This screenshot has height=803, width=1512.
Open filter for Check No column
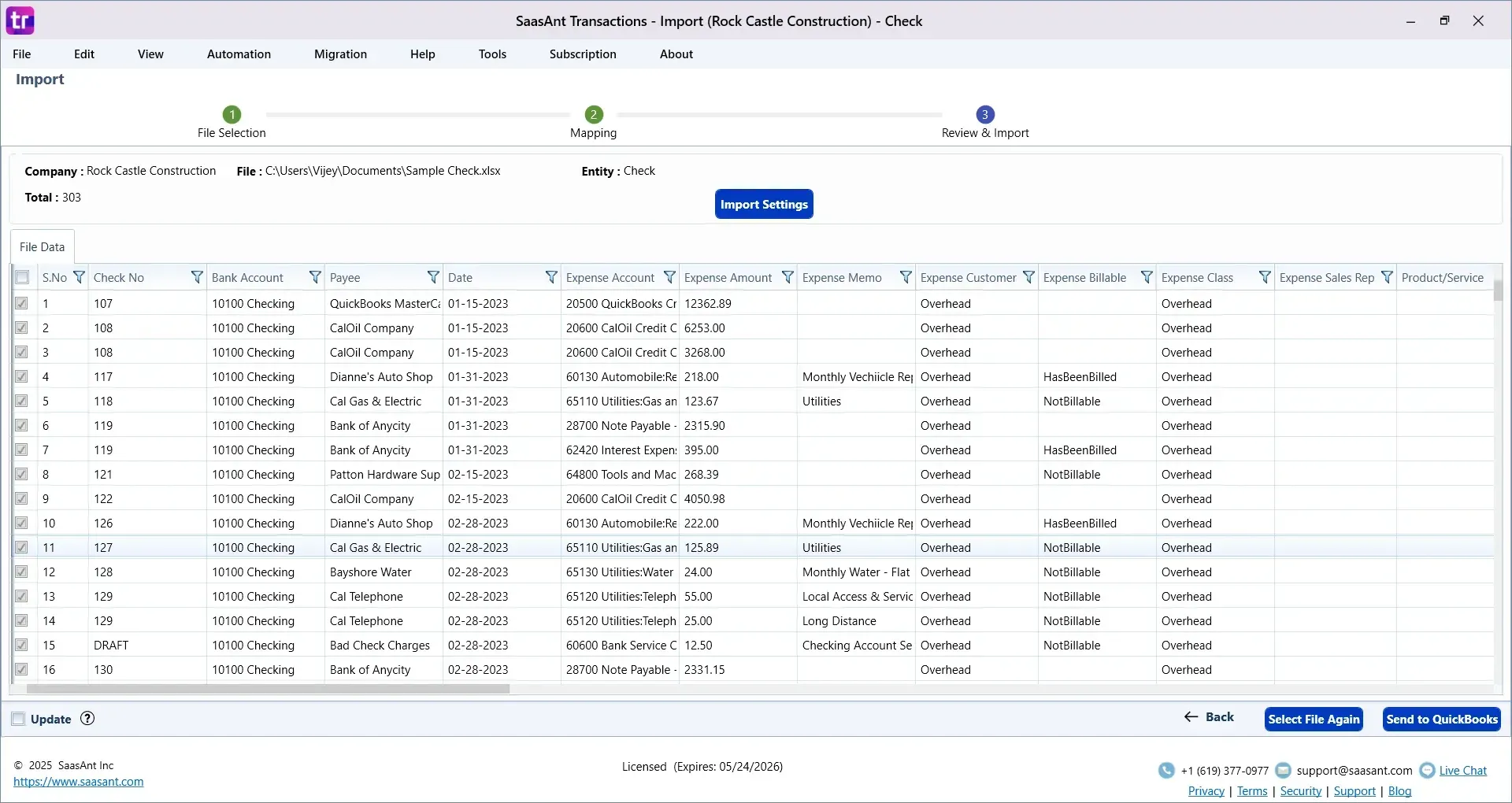(197, 277)
